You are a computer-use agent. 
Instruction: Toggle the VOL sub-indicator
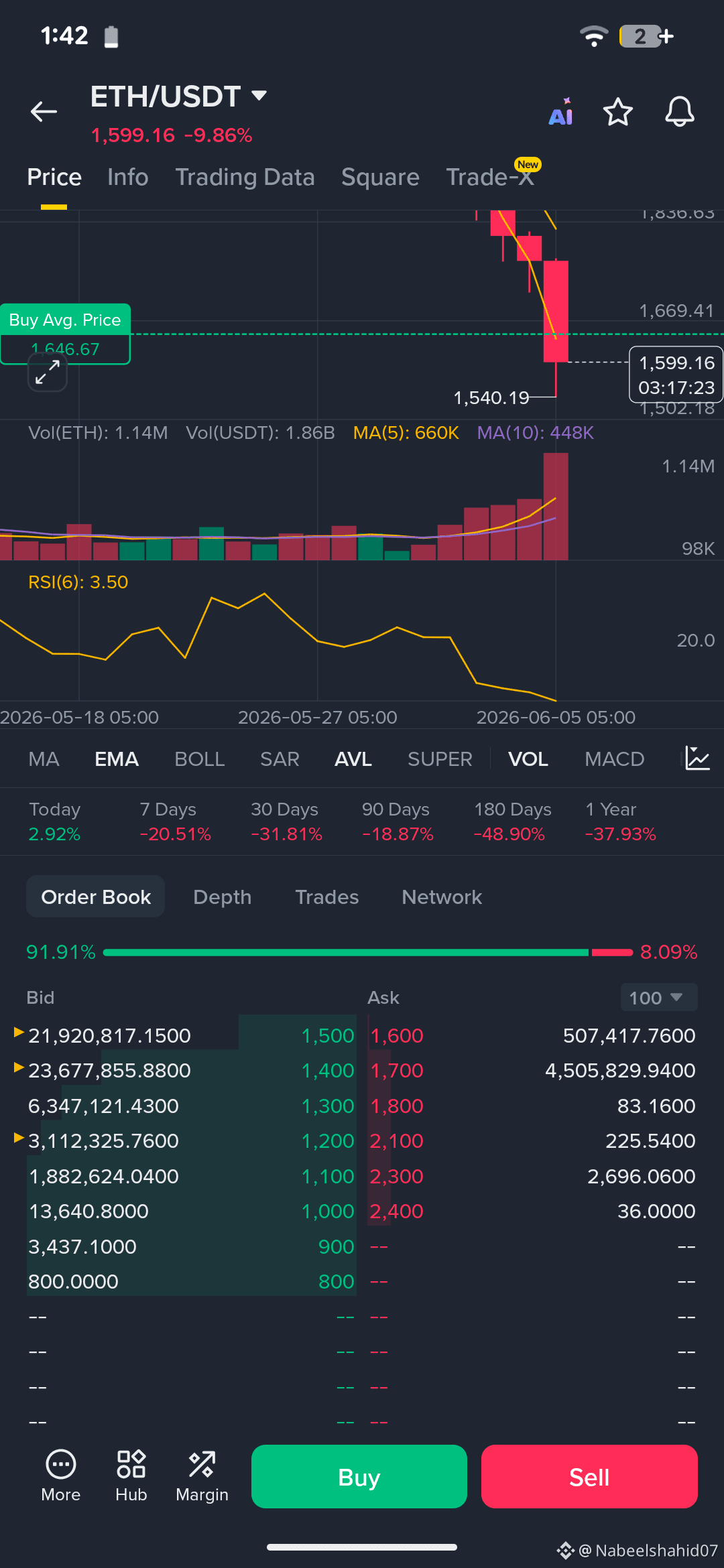[x=528, y=759]
